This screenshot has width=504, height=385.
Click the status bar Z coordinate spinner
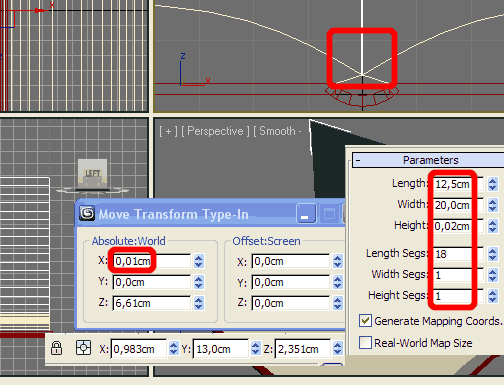337,349
